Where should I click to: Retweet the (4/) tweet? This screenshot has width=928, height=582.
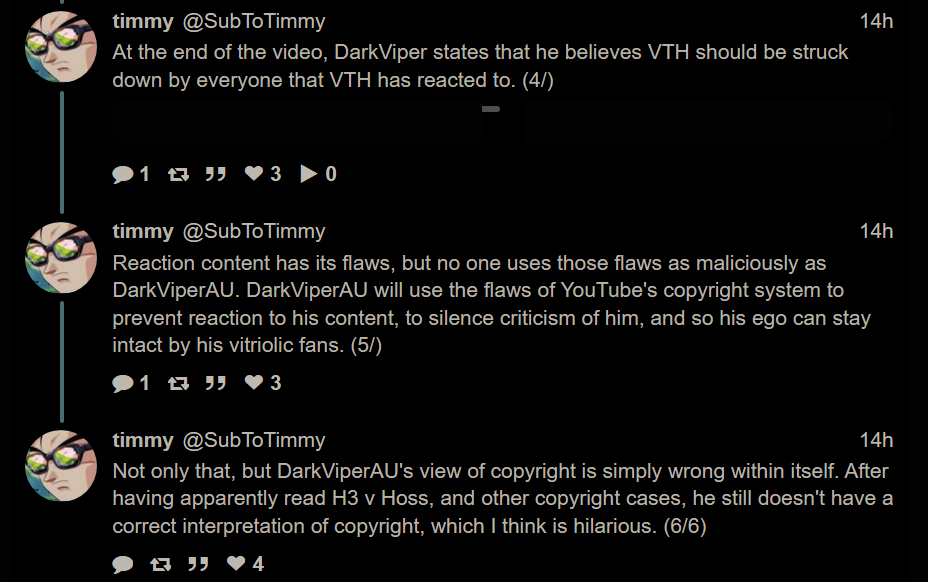tap(178, 175)
